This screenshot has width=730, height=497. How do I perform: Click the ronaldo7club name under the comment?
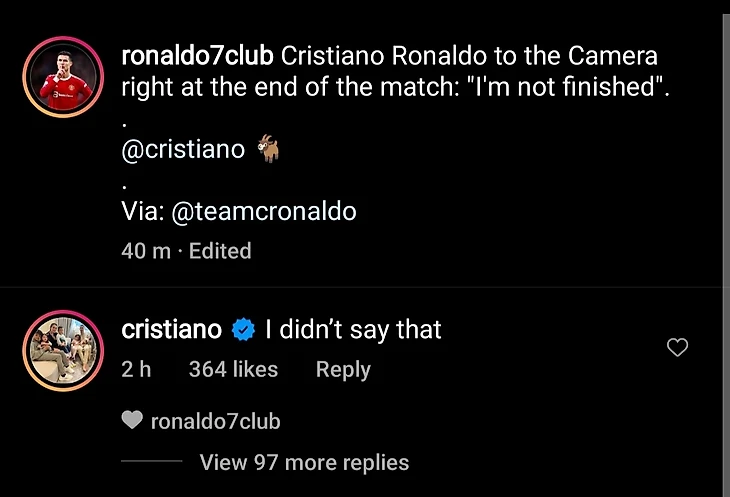click(215, 422)
